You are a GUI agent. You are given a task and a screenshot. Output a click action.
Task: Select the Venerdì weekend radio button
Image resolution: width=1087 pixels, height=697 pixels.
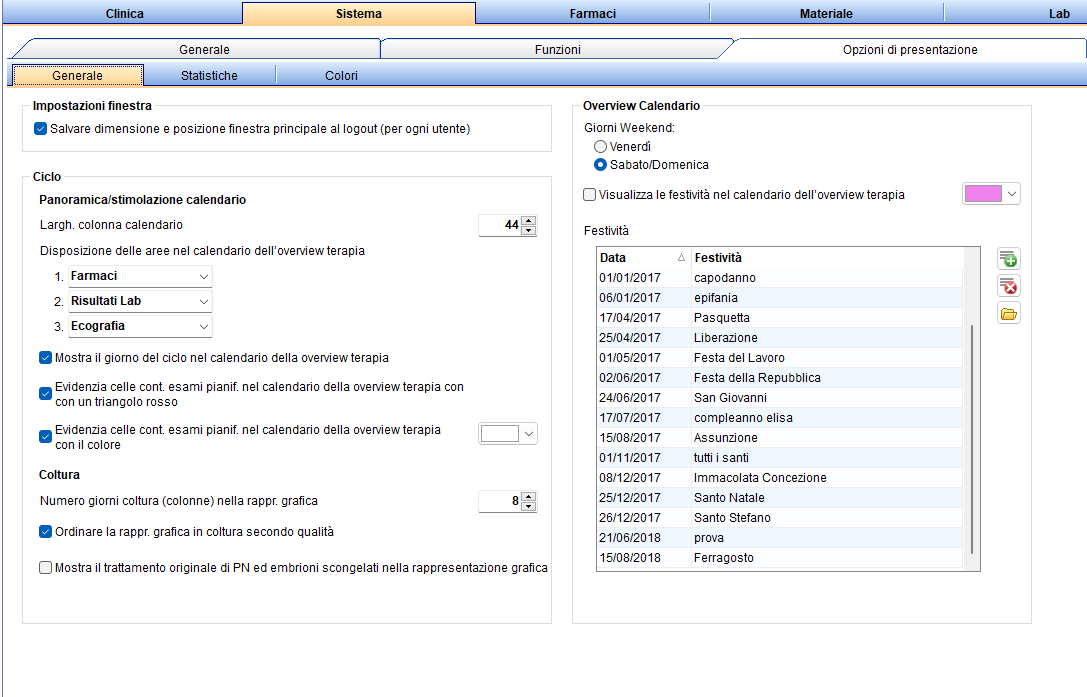(x=600, y=146)
